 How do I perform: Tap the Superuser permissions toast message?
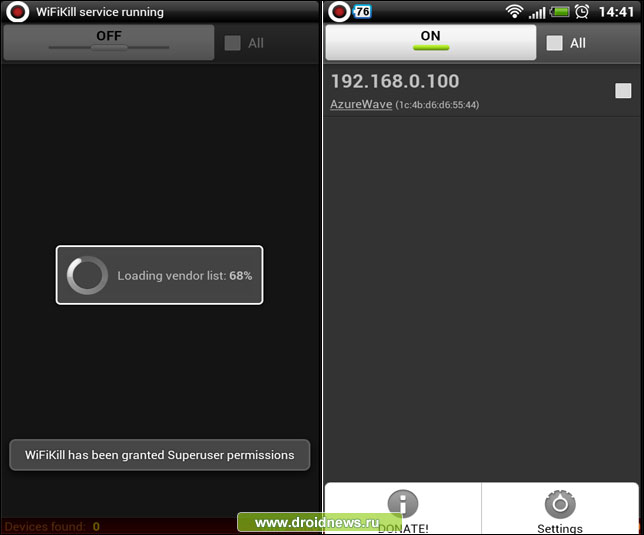coord(159,455)
